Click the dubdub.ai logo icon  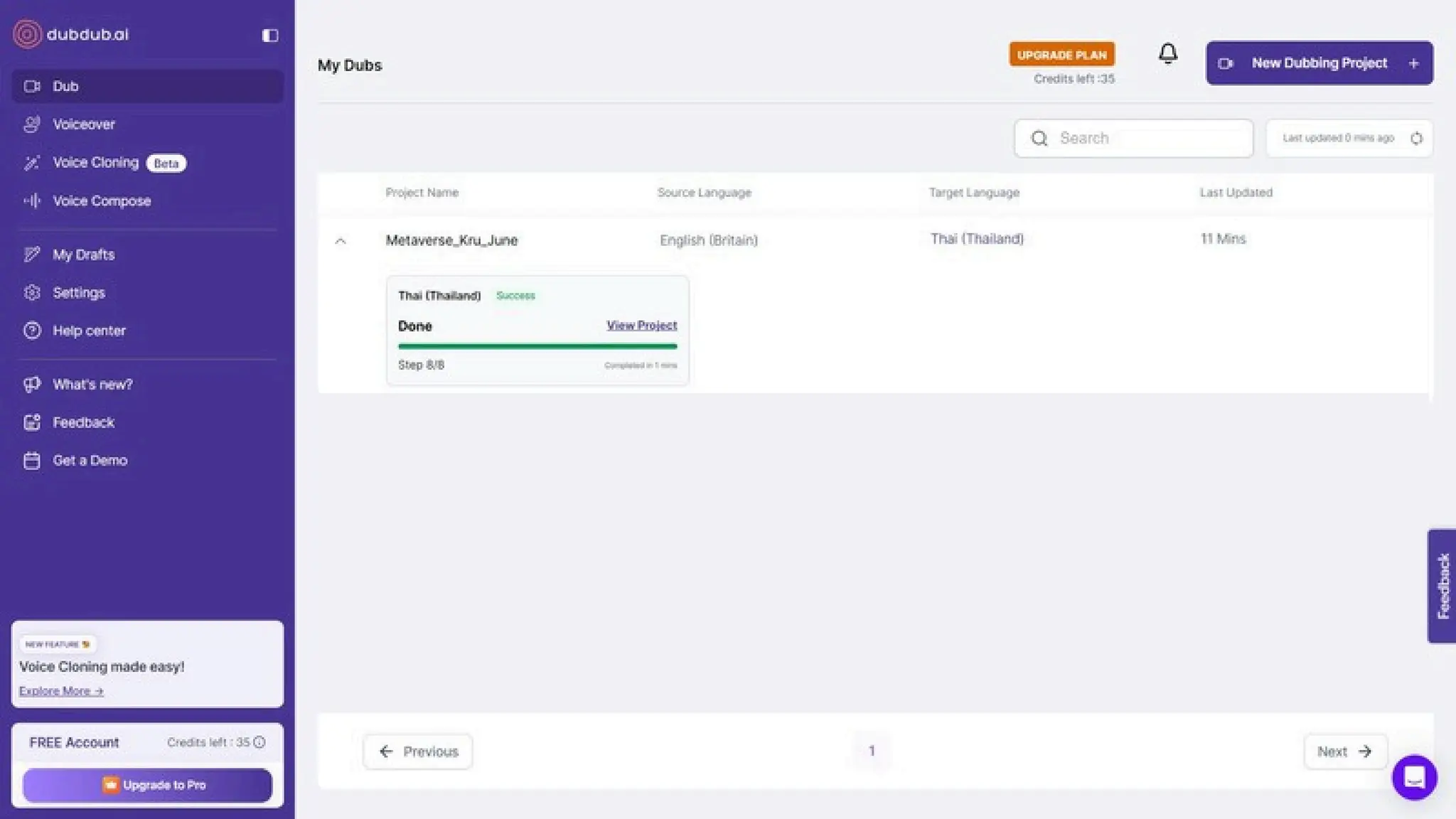tap(28, 34)
